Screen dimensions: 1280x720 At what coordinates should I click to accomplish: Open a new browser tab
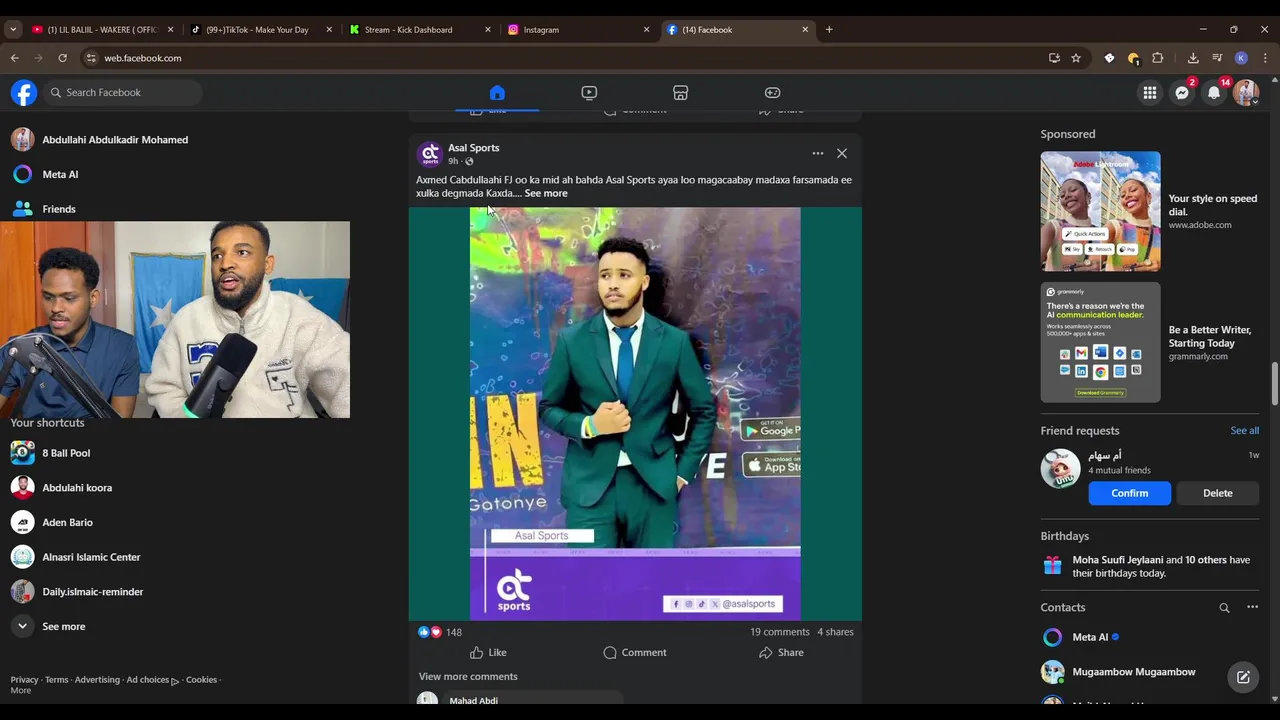coord(829,30)
